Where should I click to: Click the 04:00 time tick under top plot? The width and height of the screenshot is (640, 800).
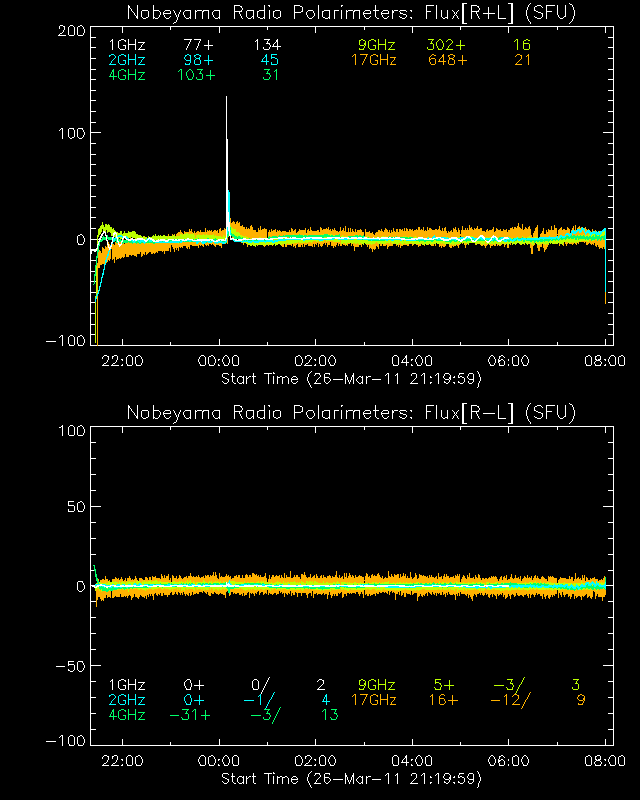click(x=412, y=361)
